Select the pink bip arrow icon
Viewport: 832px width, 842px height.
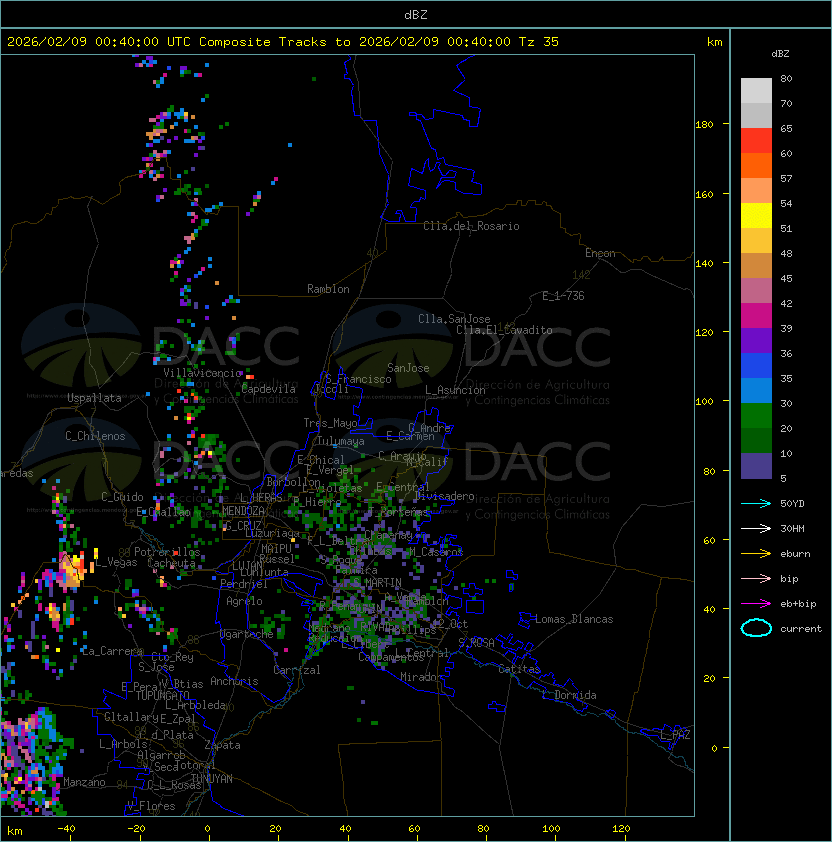(756, 578)
